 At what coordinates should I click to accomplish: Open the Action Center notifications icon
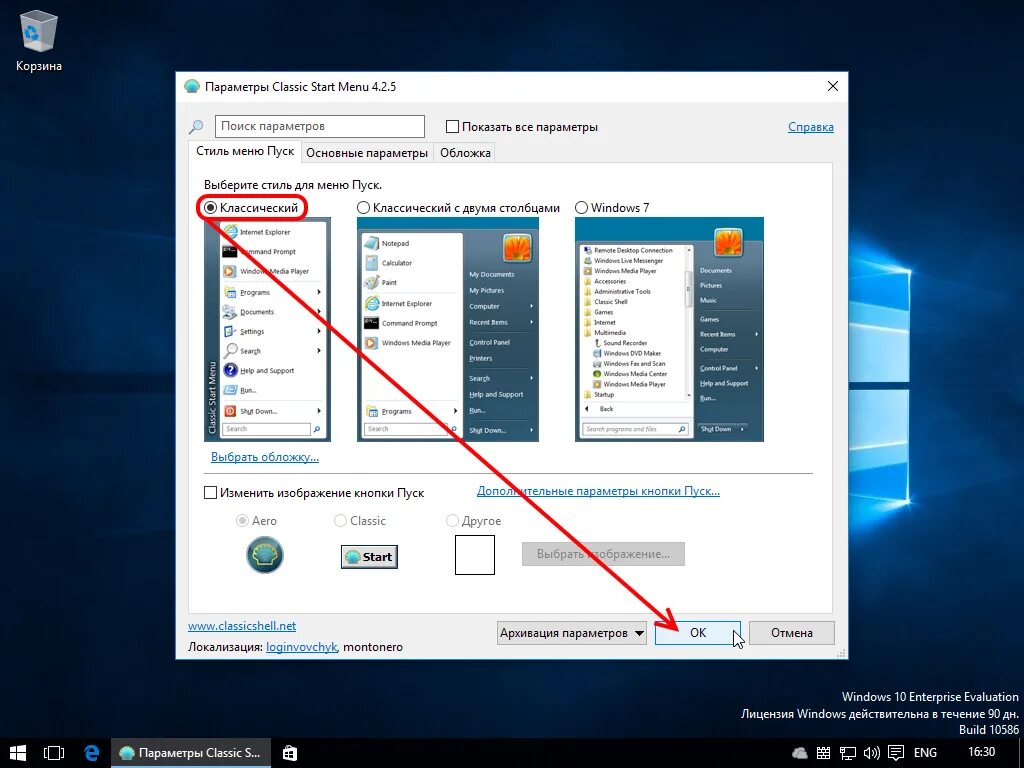[896, 753]
